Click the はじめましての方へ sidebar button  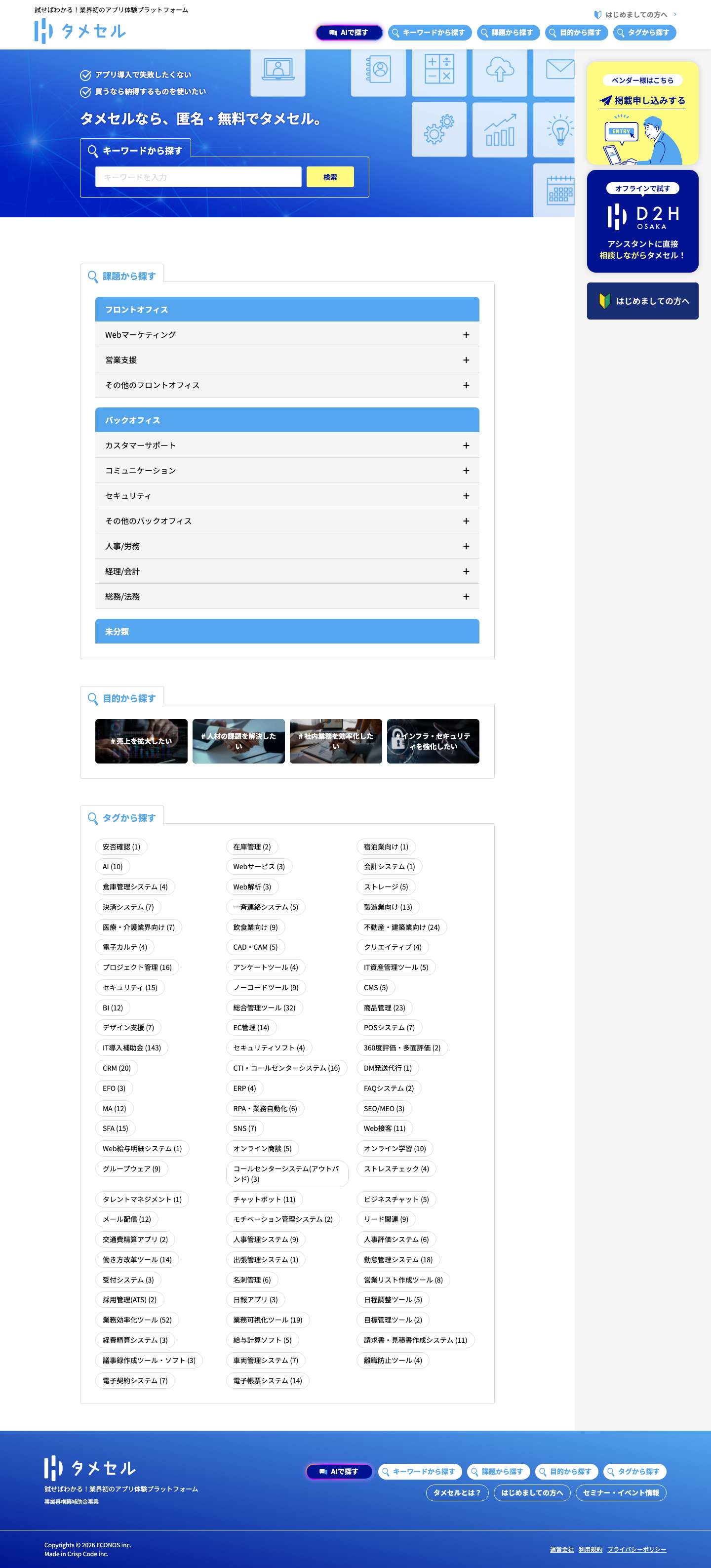point(642,301)
